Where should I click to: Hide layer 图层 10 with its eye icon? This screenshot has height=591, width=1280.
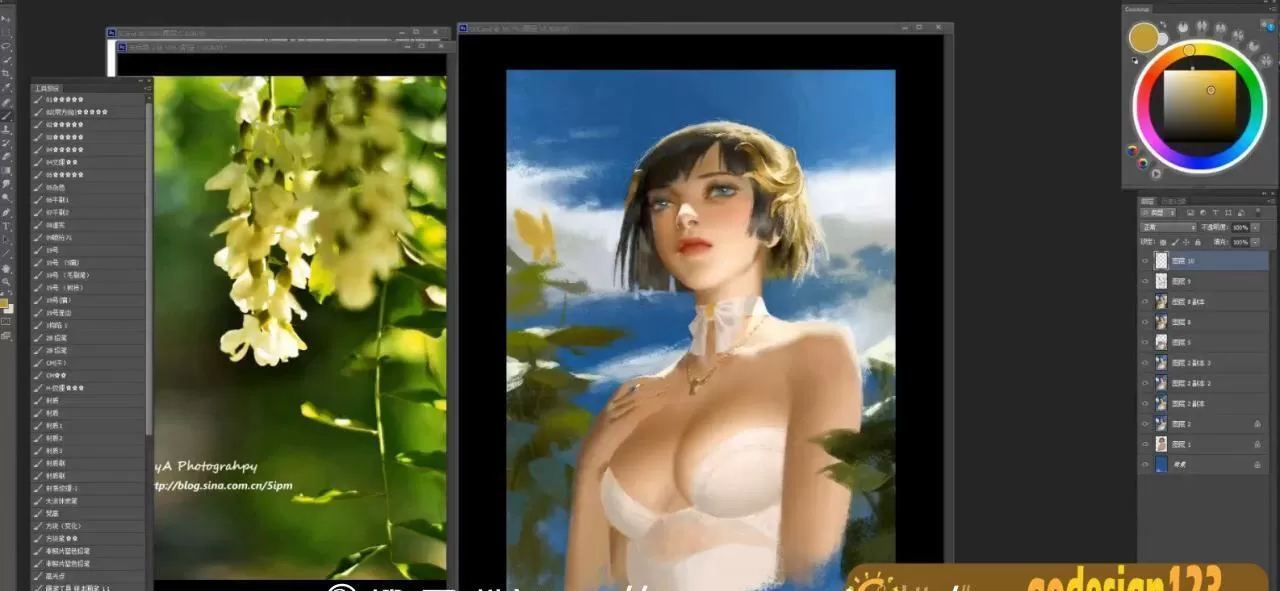1145,260
